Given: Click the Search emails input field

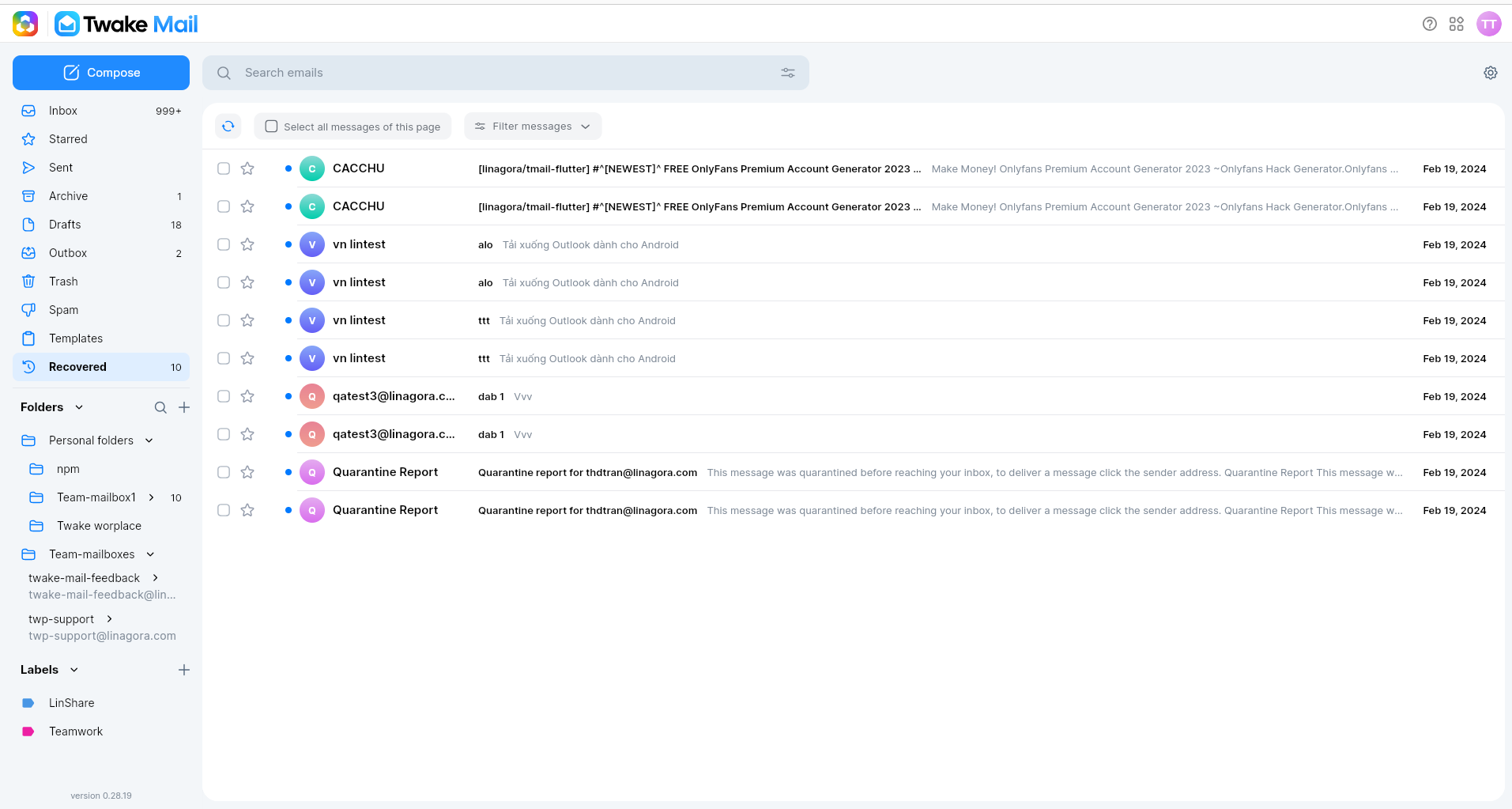Looking at the screenshot, I should 506,73.
